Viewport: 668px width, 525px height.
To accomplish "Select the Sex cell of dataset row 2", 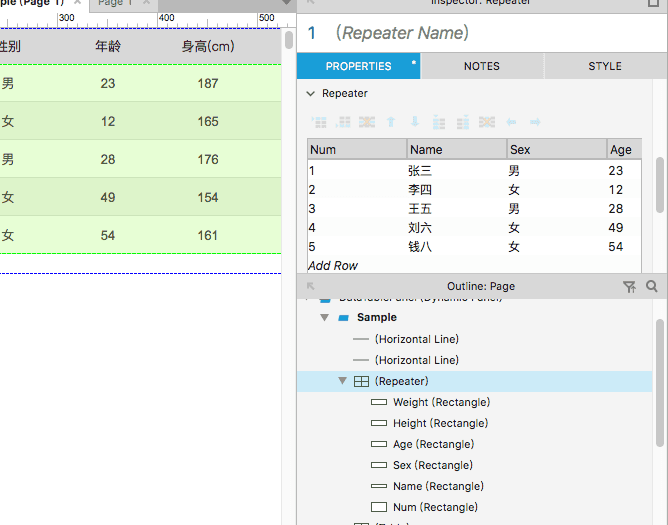I will pyautogui.click(x=514, y=190).
